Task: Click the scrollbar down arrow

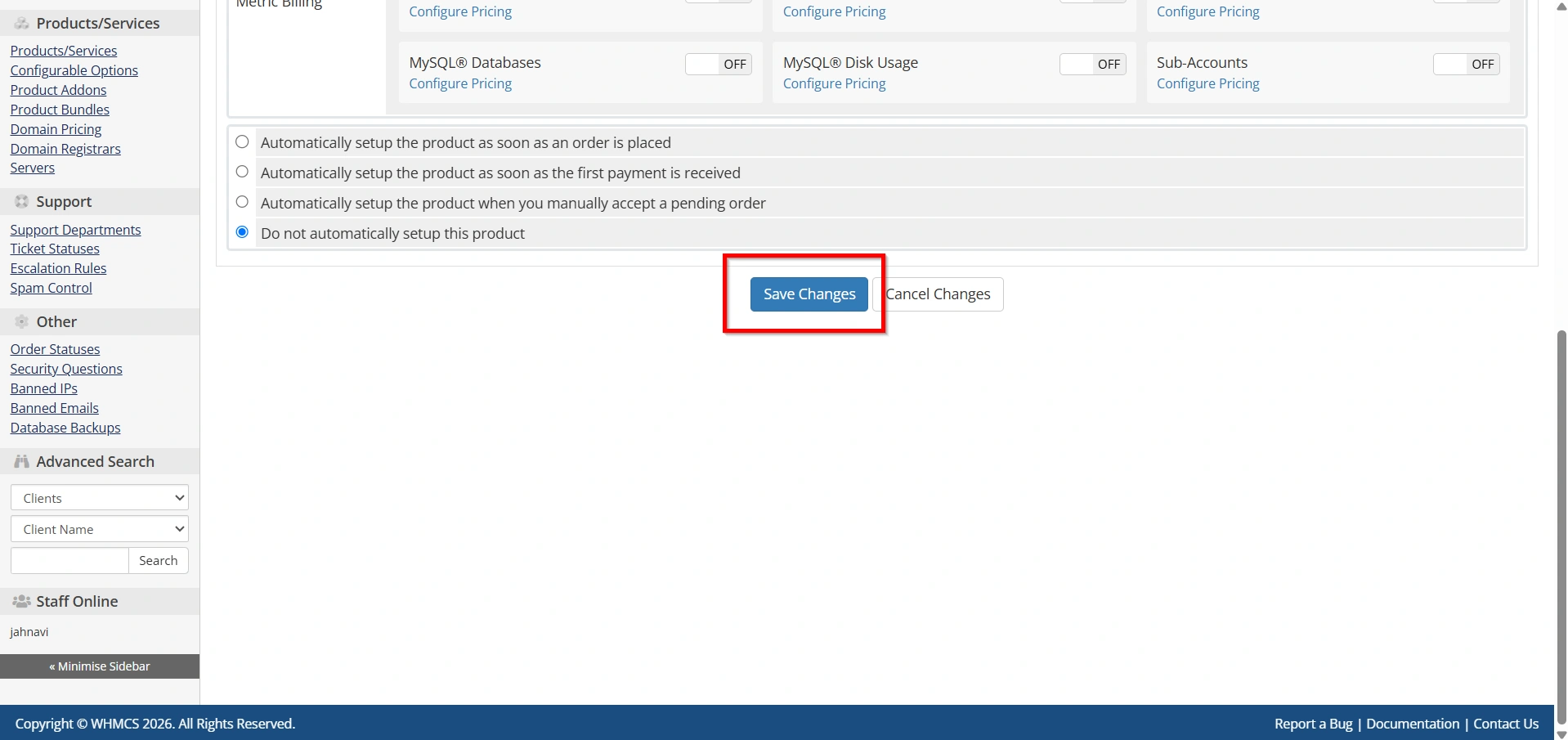Action: tap(1561, 734)
